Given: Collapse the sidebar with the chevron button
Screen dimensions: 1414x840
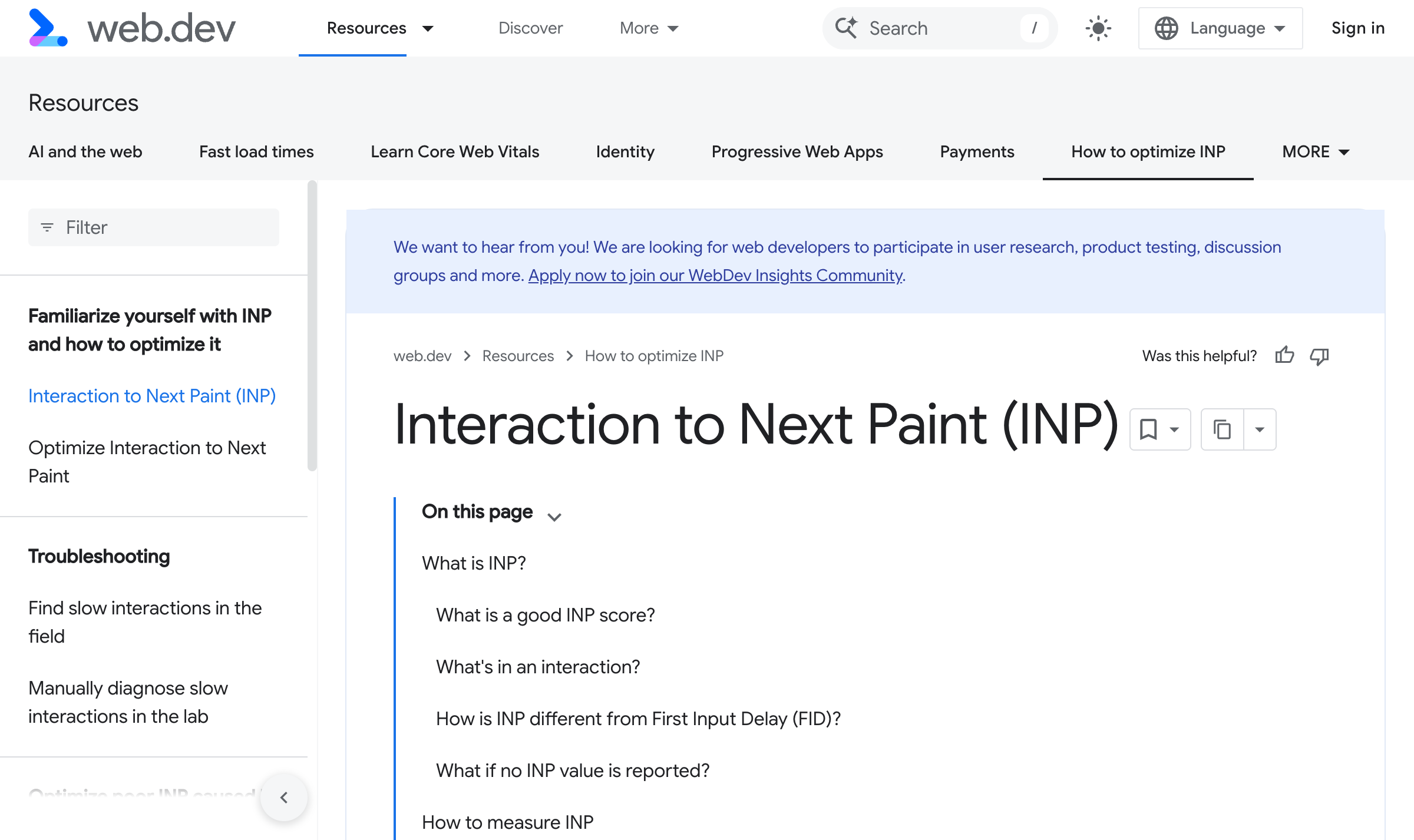Looking at the screenshot, I should (284, 798).
